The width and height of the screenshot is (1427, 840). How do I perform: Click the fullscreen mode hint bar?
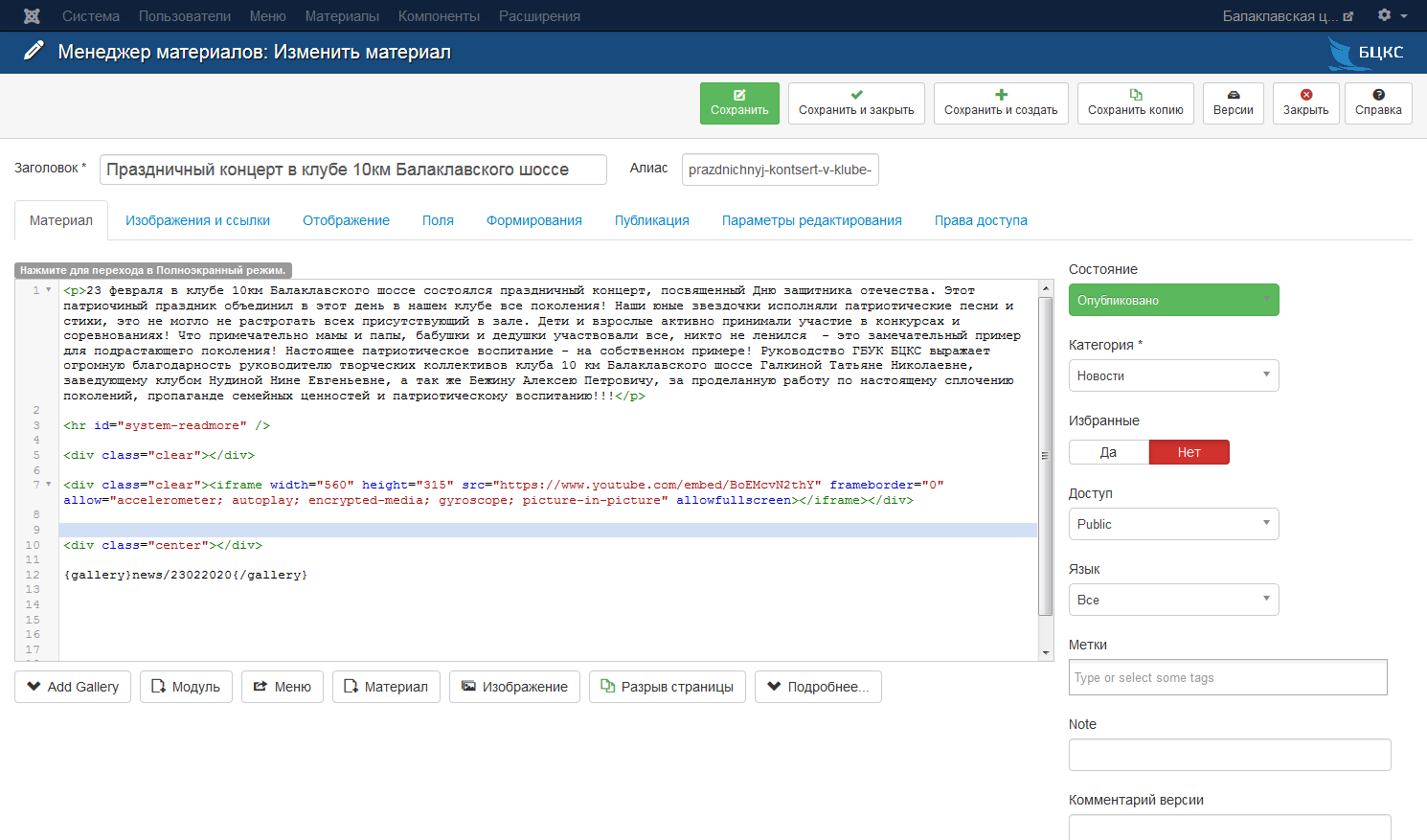click(153, 270)
